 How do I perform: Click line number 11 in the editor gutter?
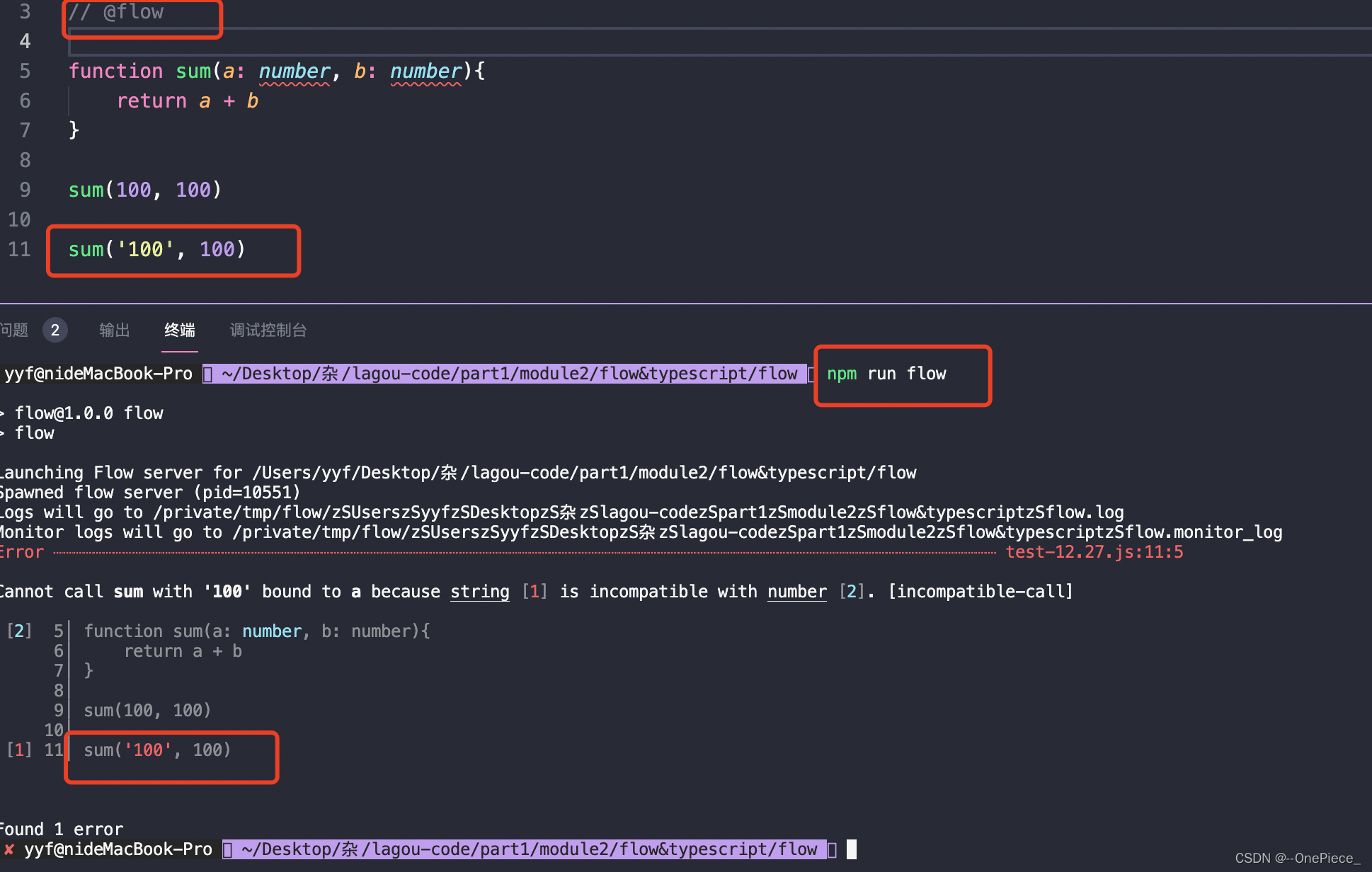(20, 249)
